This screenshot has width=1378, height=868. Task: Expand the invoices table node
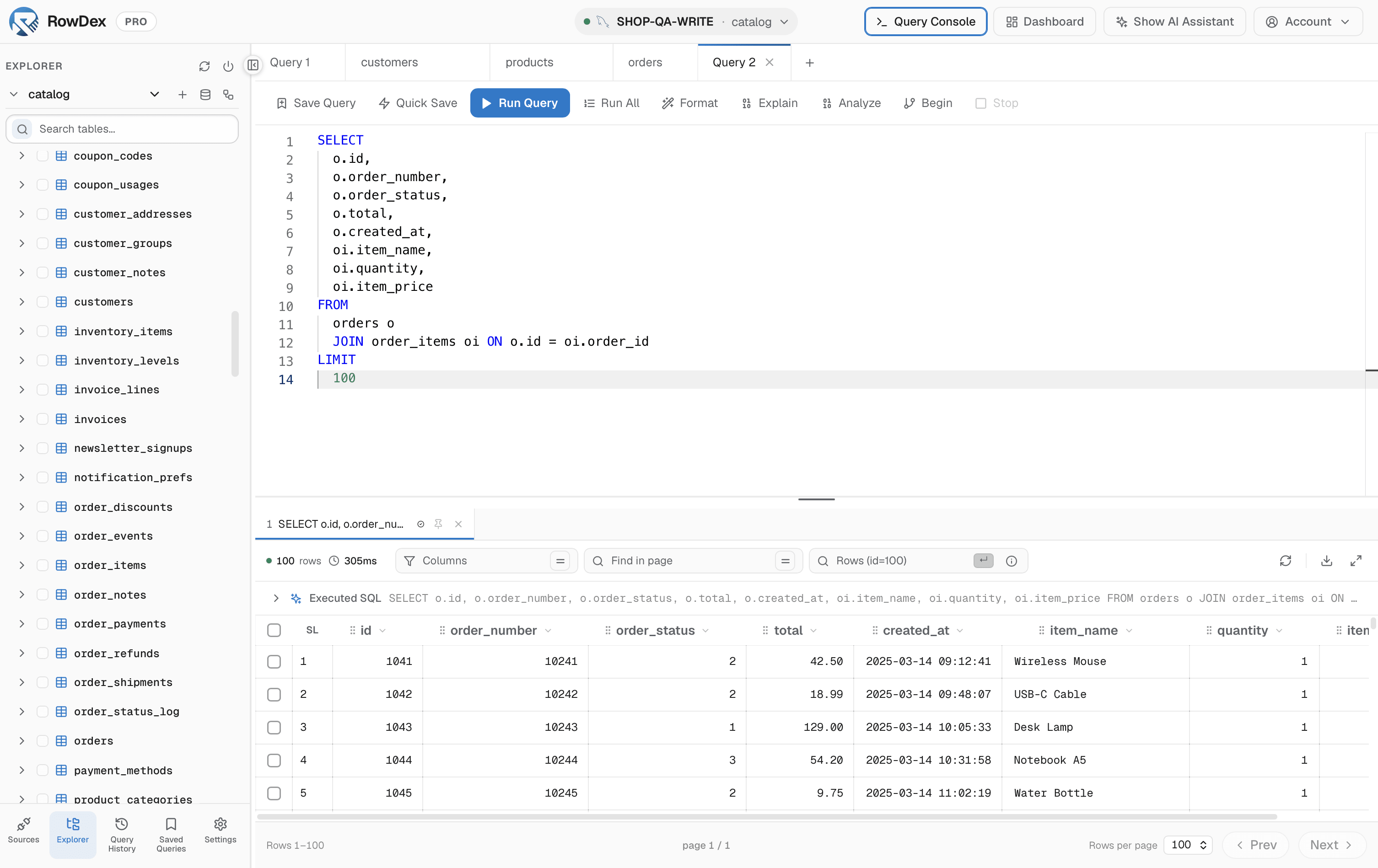(22, 419)
